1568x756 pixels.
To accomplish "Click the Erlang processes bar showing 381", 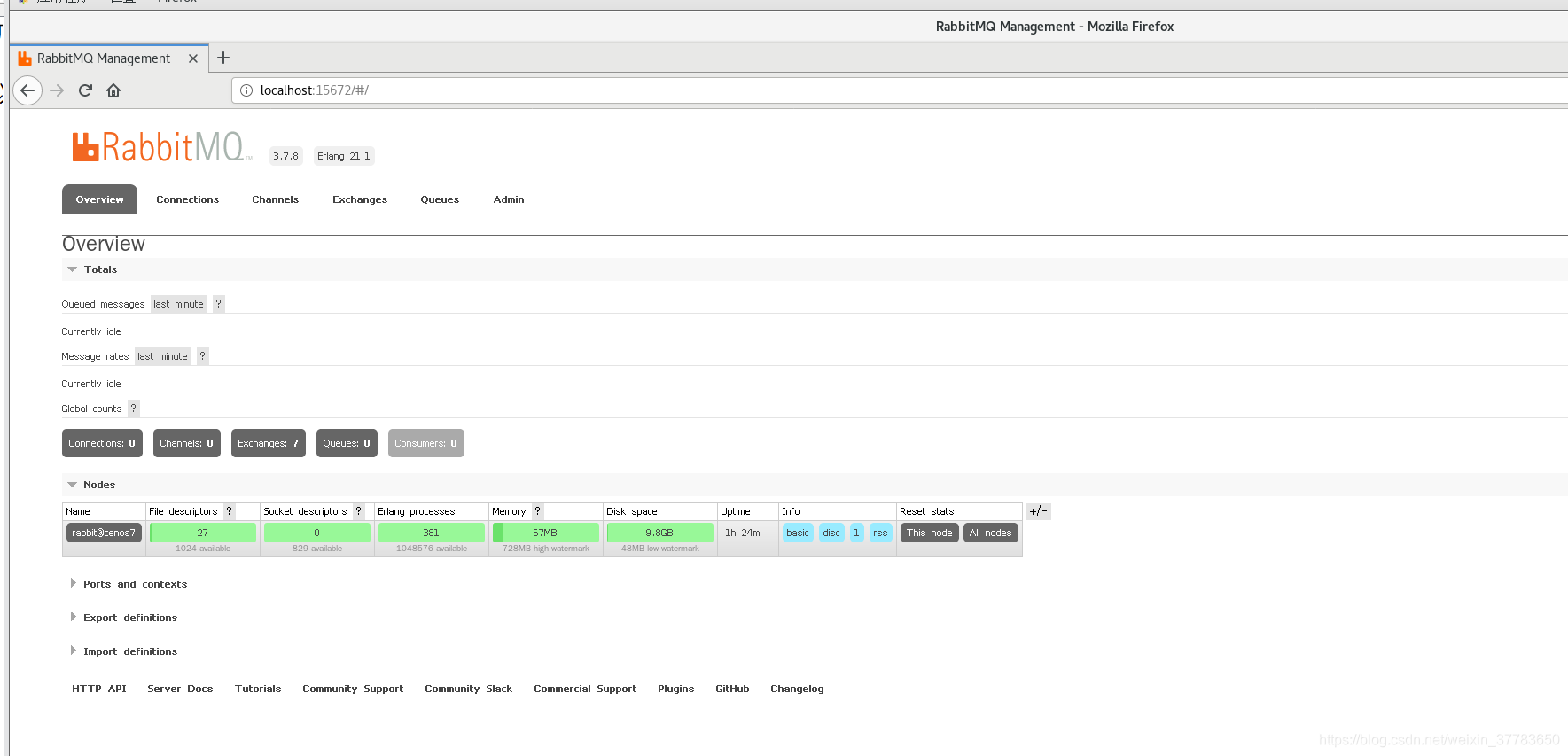I will 432,533.
